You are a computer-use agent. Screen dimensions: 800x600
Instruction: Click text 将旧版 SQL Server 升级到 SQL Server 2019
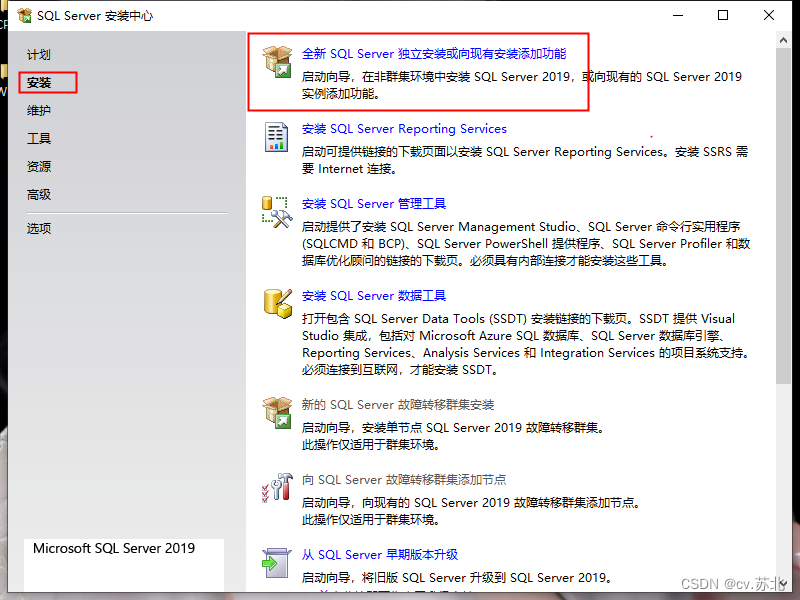click(x=487, y=578)
